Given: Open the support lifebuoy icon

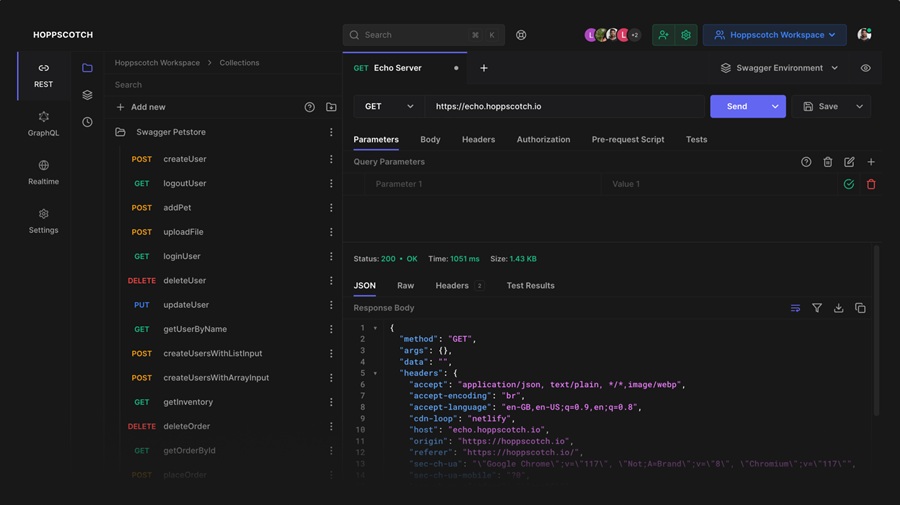Looking at the screenshot, I should [x=521, y=35].
